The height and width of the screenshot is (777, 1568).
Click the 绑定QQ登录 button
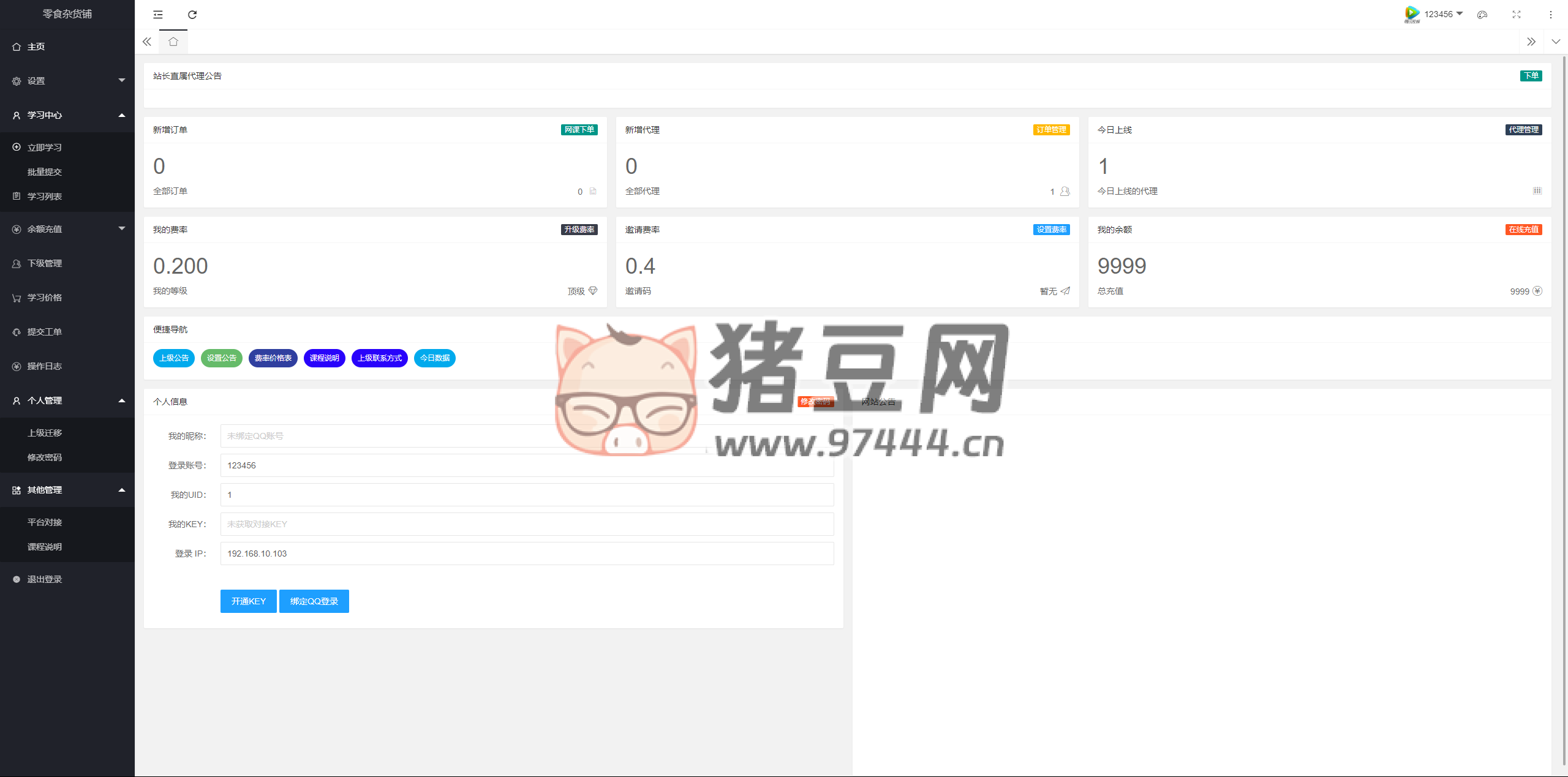click(314, 601)
